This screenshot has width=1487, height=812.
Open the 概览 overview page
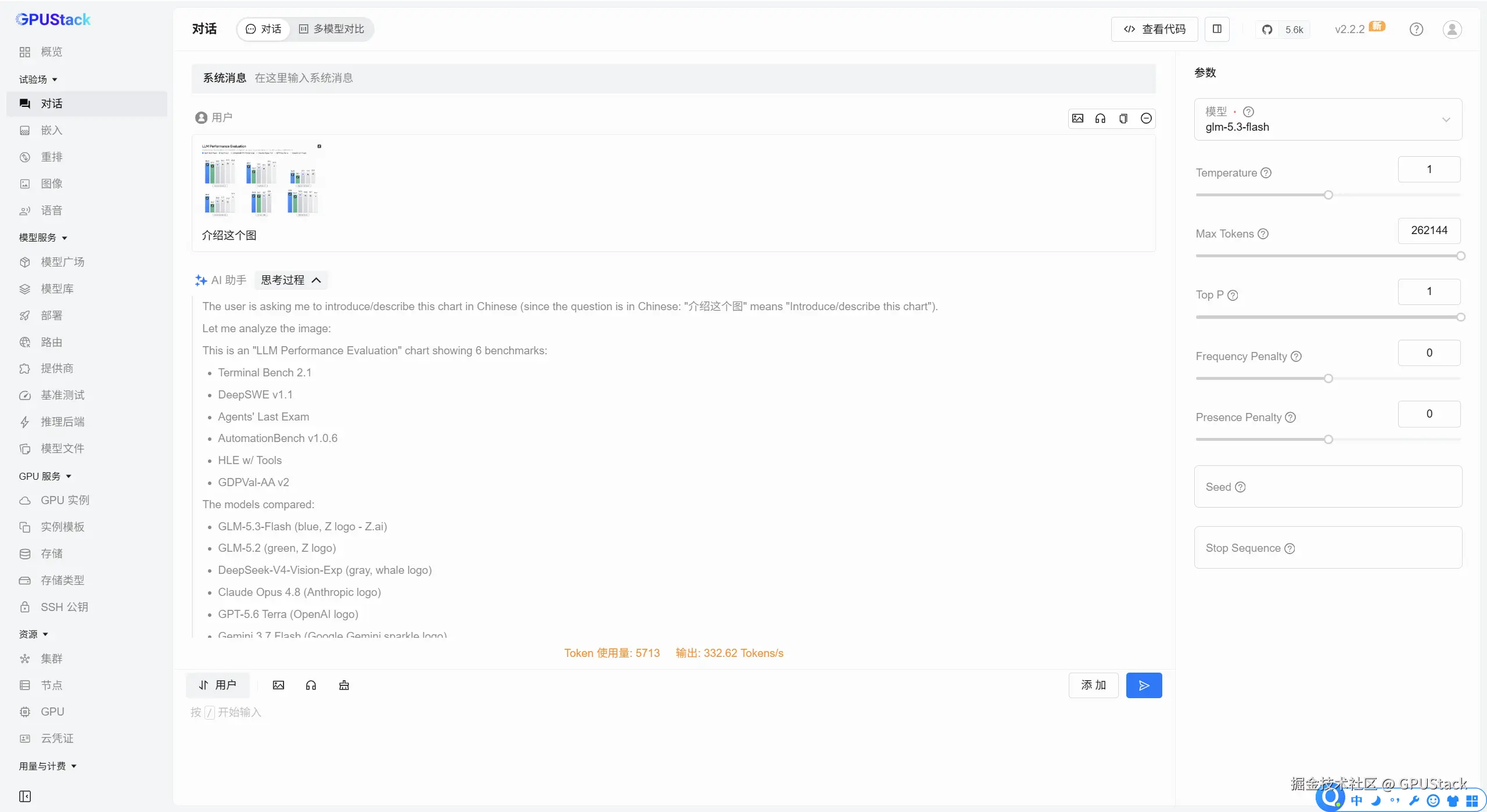pyautogui.click(x=87, y=52)
